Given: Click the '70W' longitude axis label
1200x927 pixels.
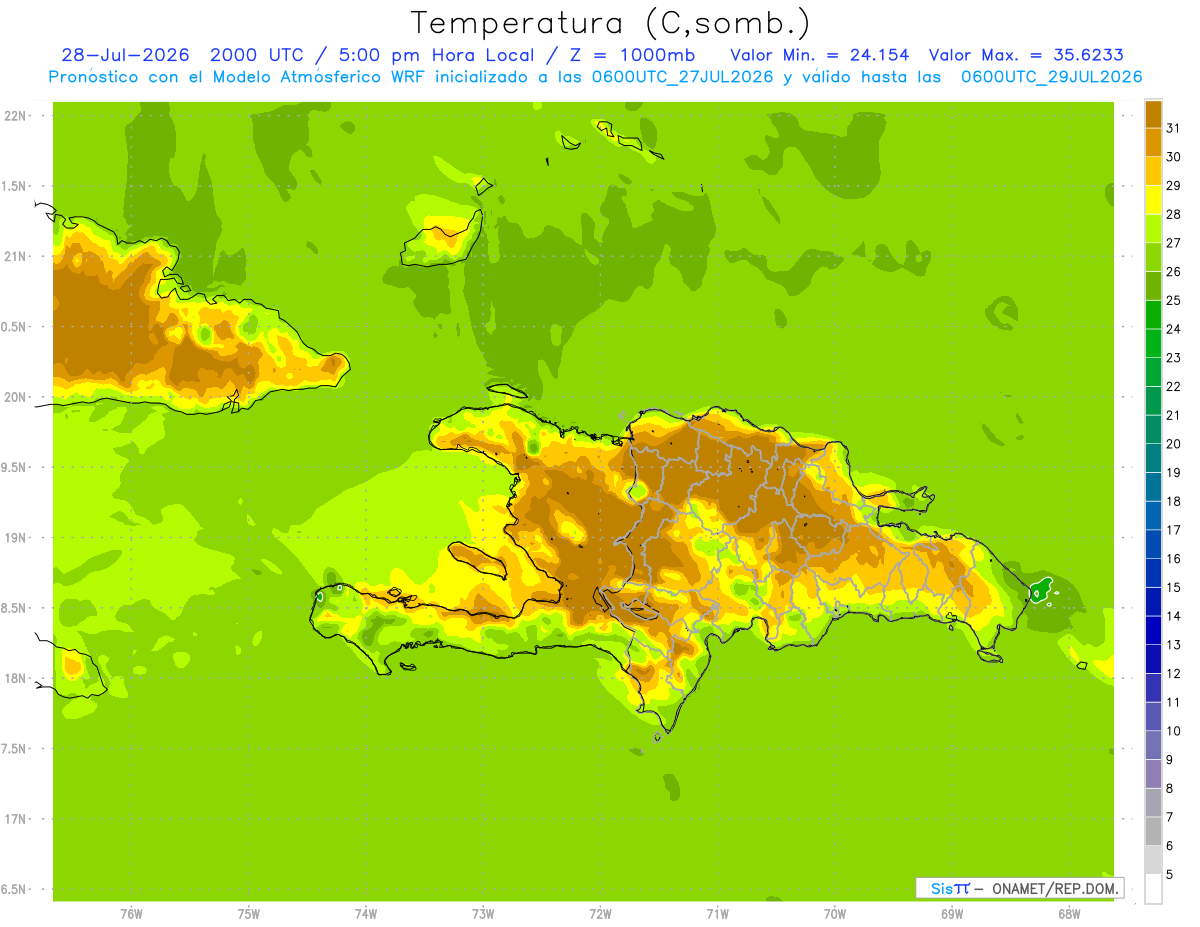Looking at the screenshot, I should tap(835, 913).
